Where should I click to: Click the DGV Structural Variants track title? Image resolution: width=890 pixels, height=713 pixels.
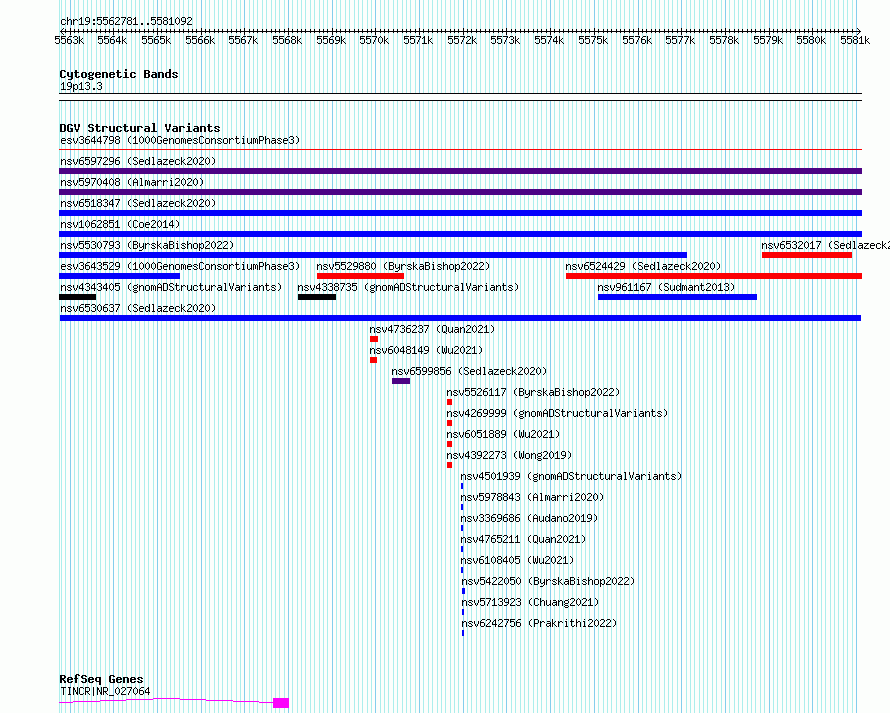click(140, 128)
